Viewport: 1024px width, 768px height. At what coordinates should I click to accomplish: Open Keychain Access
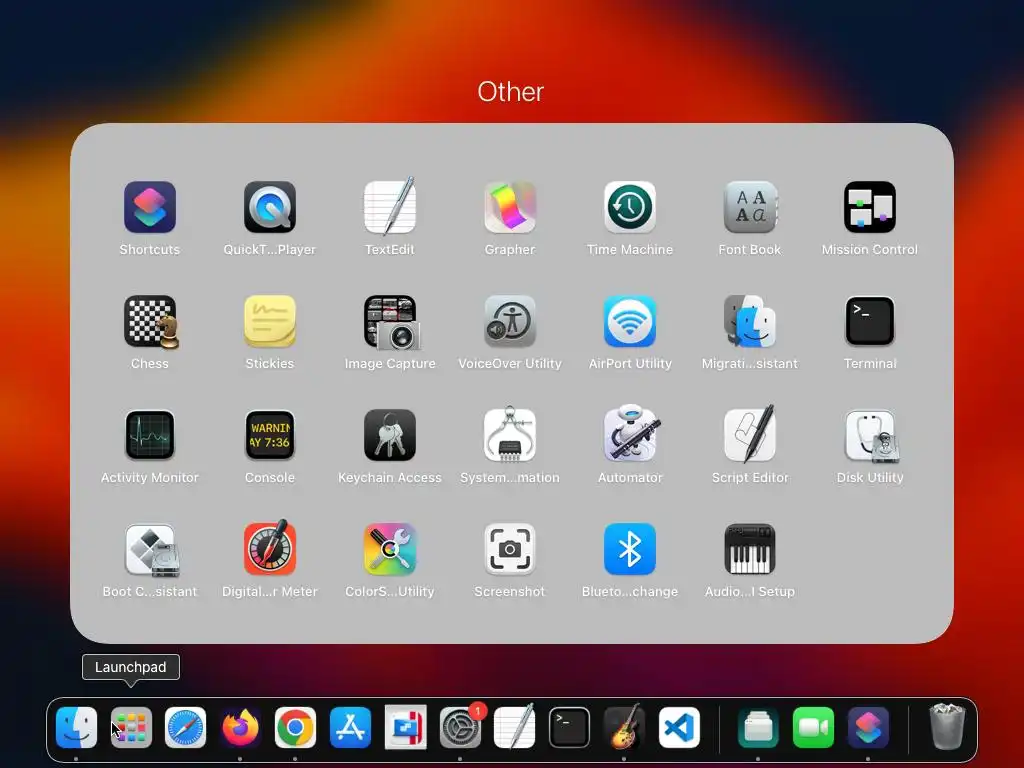click(390, 435)
